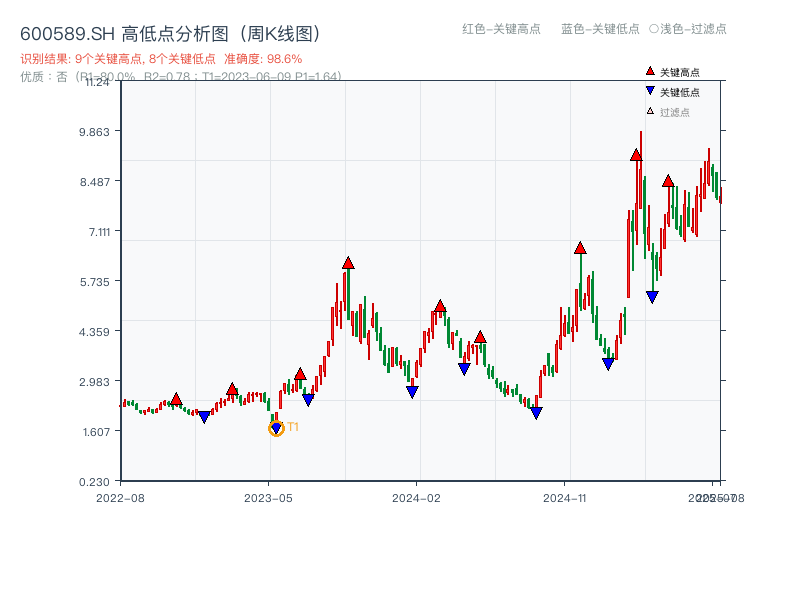This screenshot has height=600, width=800.
Task: Click the 关键低点 legend label
Action: (680, 92)
